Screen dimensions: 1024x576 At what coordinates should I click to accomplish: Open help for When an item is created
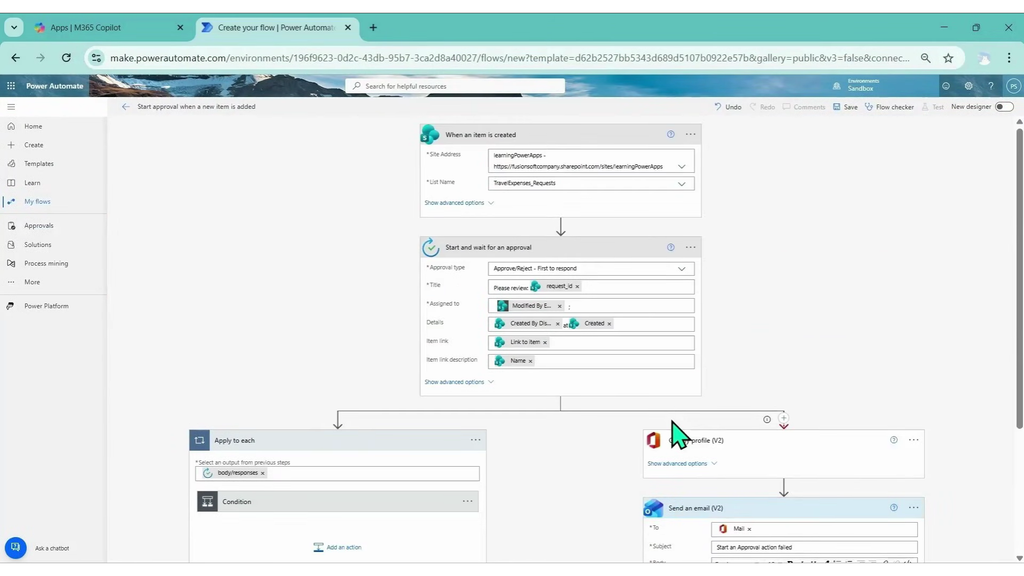click(671, 135)
